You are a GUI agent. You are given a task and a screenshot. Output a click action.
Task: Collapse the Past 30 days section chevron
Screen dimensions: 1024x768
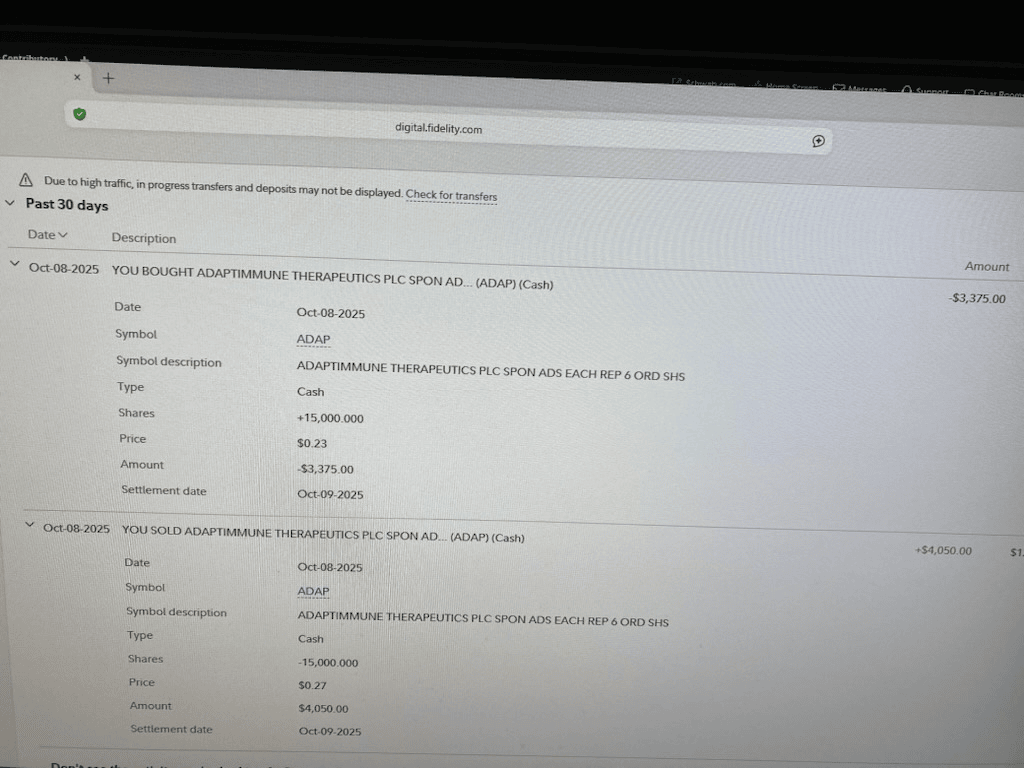click(10, 202)
